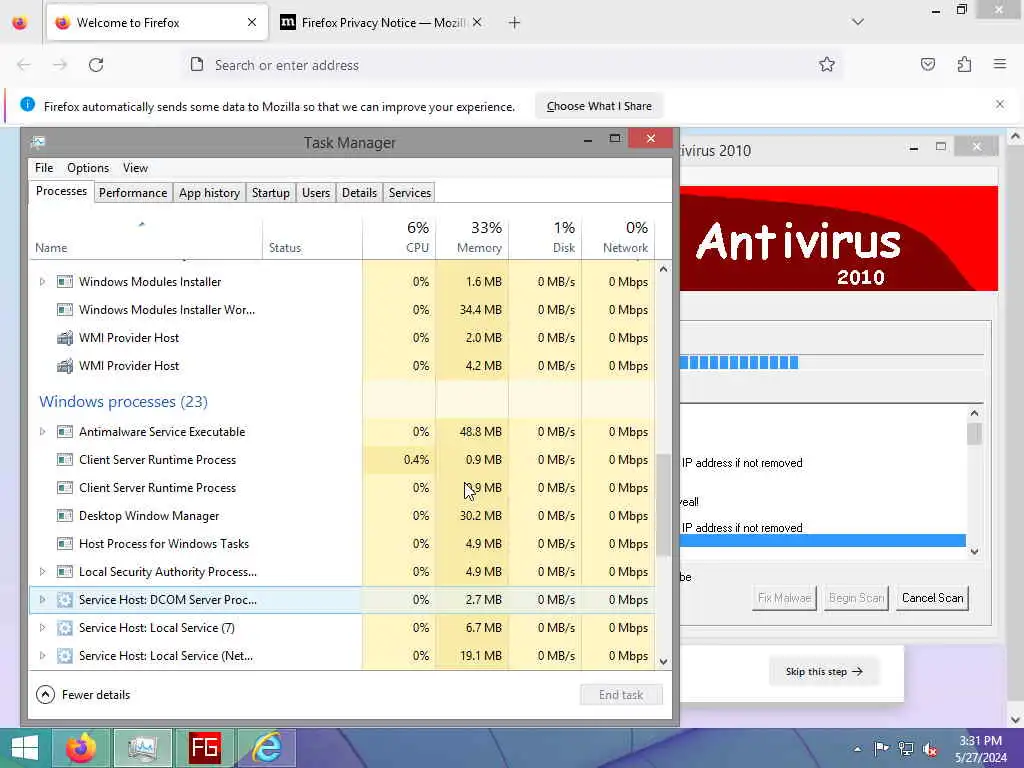
Task: Click the Windows processes (23) group heading
Action: [123, 402]
